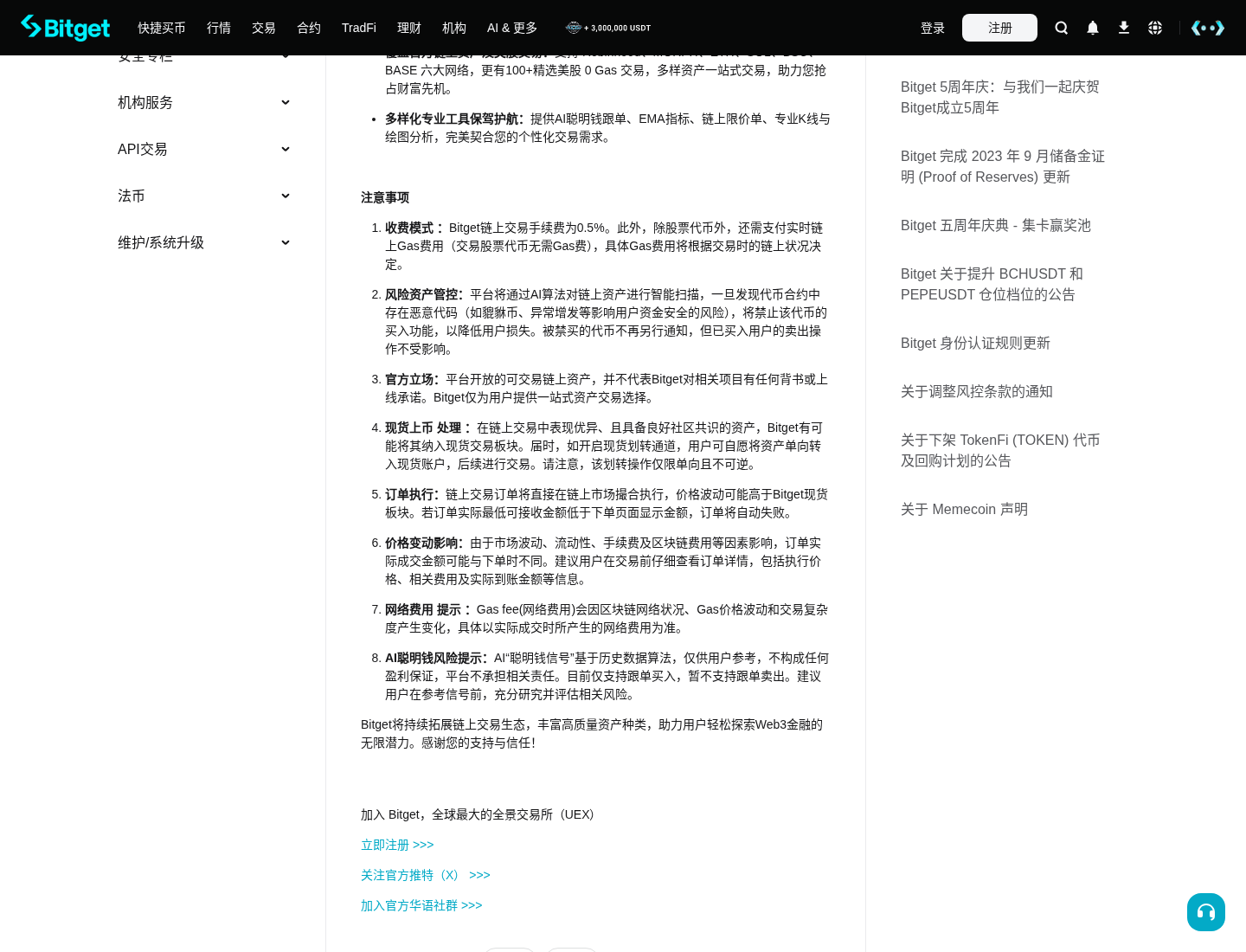1246x952 pixels.
Task: Open article 关于调整风控条款的通知
Action: point(977,391)
